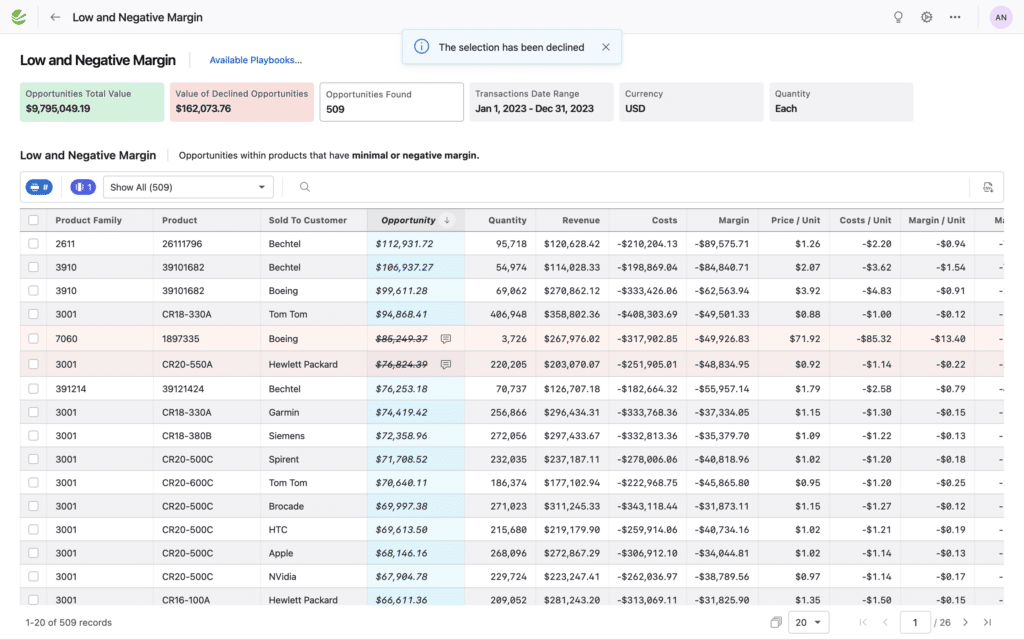1024x640 pixels.
Task: Open the export icon at the toolbar's right end
Action: (x=988, y=187)
